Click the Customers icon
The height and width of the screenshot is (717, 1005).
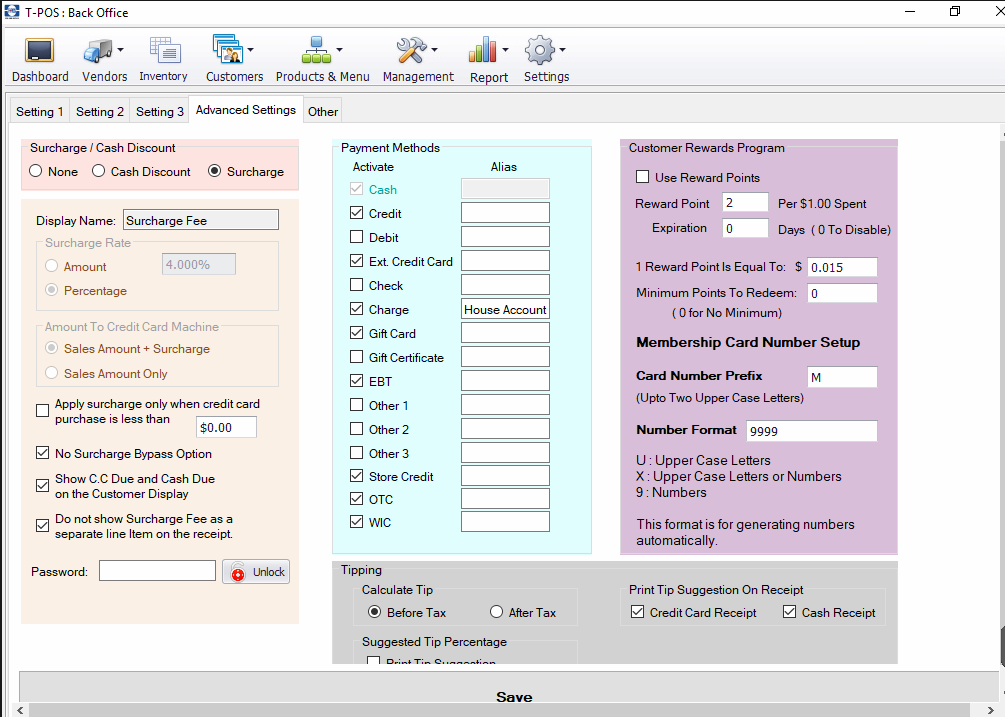tap(227, 50)
